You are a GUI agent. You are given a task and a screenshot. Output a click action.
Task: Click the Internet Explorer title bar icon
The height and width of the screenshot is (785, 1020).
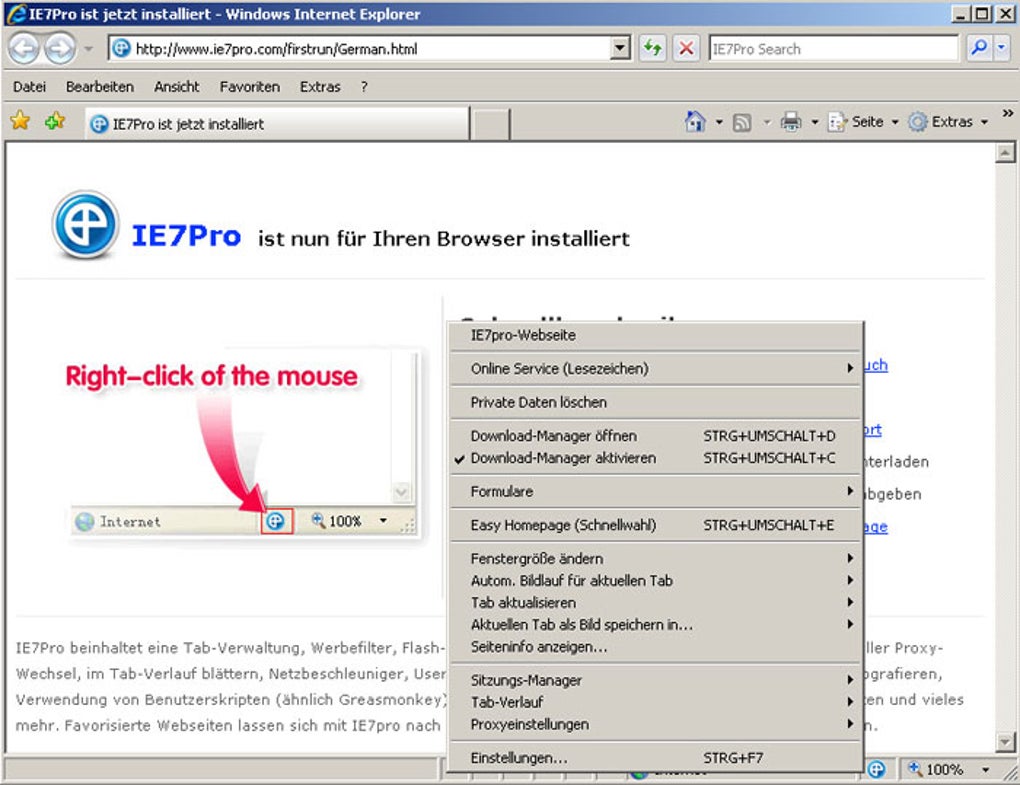coord(16,14)
